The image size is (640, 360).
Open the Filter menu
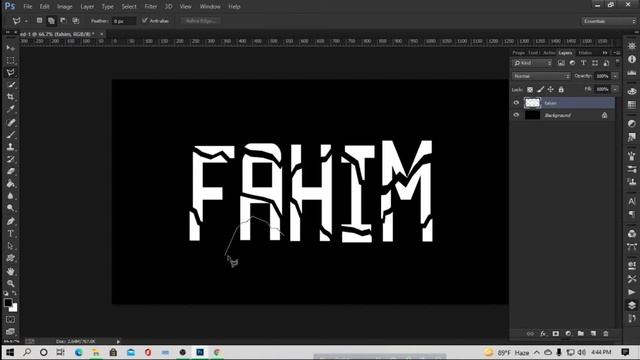pyautogui.click(x=151, y=7)
